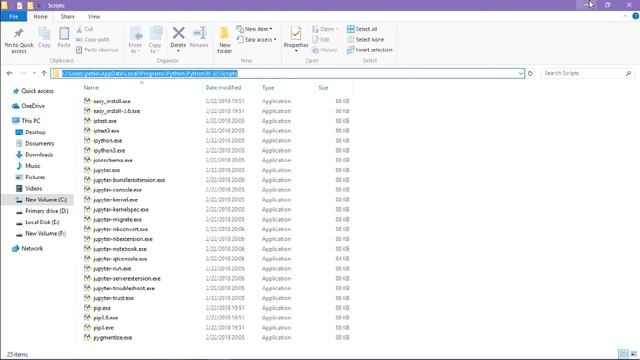Screen dimensions: 640x360
Task: Select Cut in Clipboard group
Action: (85, 29)
